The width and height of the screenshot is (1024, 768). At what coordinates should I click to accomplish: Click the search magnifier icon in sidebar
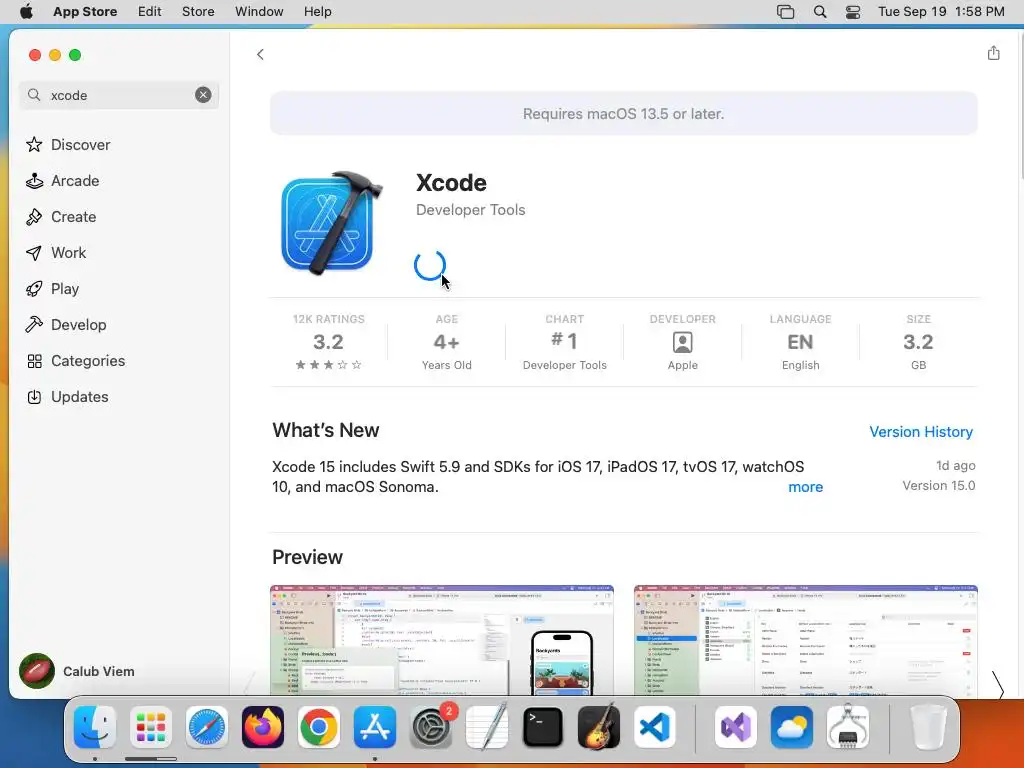(x=34, y=95)
